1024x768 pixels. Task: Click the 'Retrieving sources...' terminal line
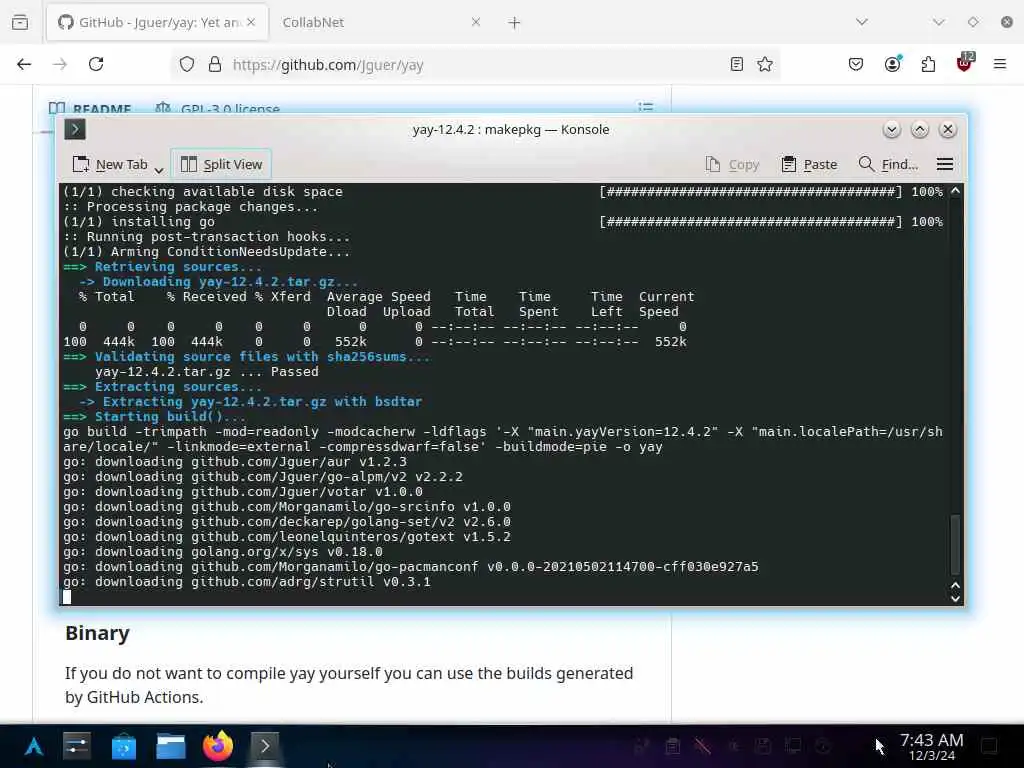pos(163,266)
